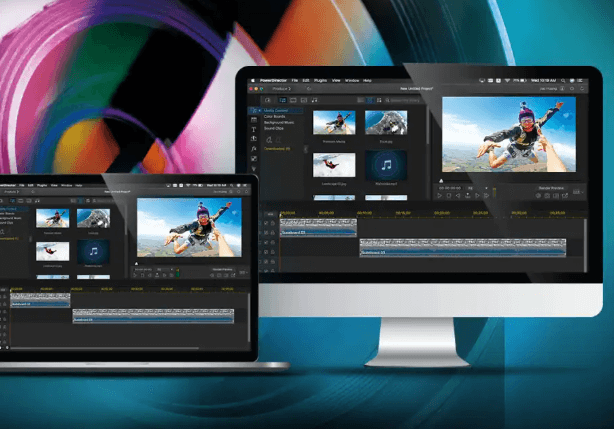The image size is (614, 429).
Task: Toggle third track's enable checkbox on monitor timeline
Action: coord(266,242)
